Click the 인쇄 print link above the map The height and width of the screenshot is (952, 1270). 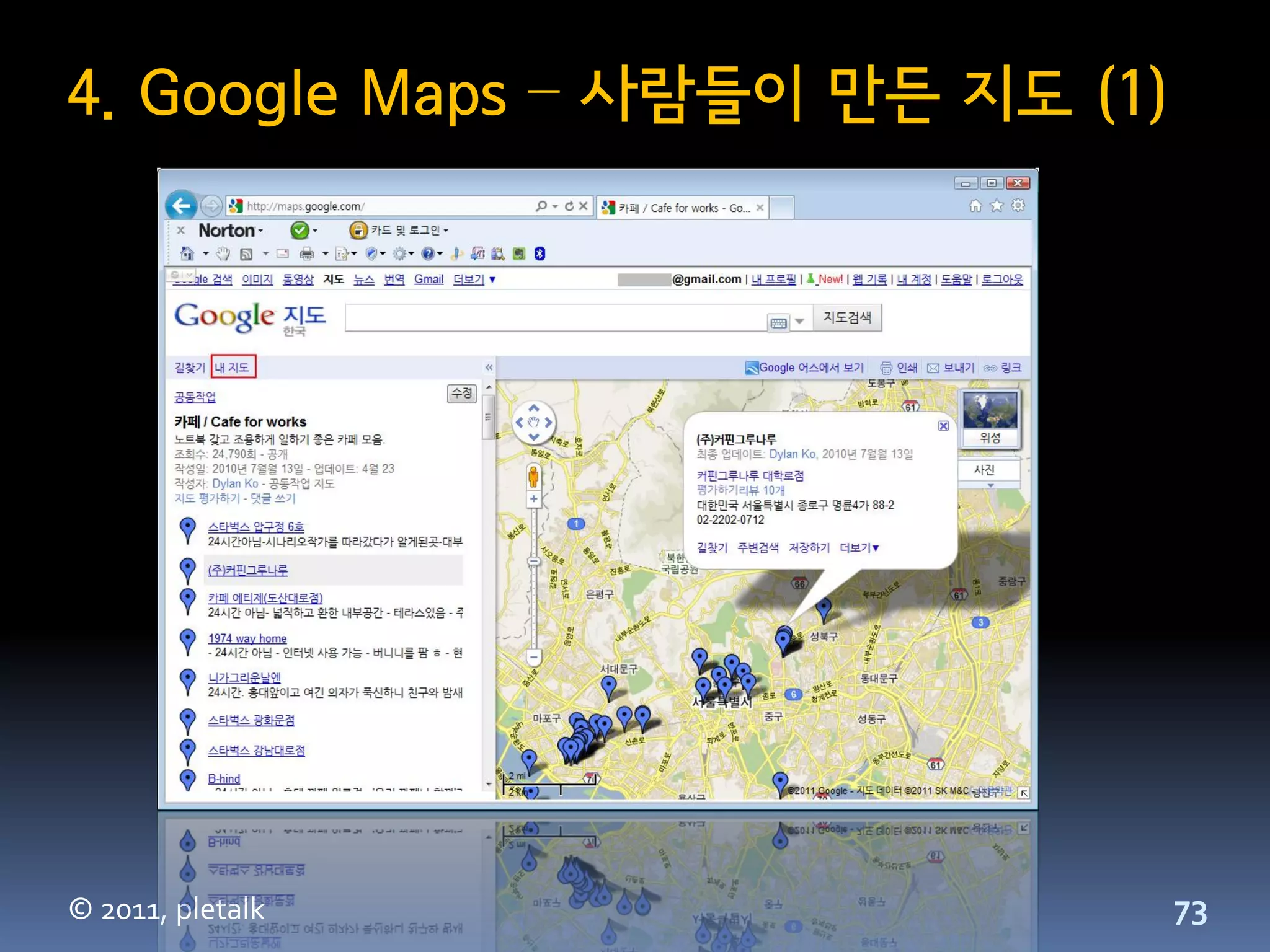pyautogui.click(x=899, y=368)
